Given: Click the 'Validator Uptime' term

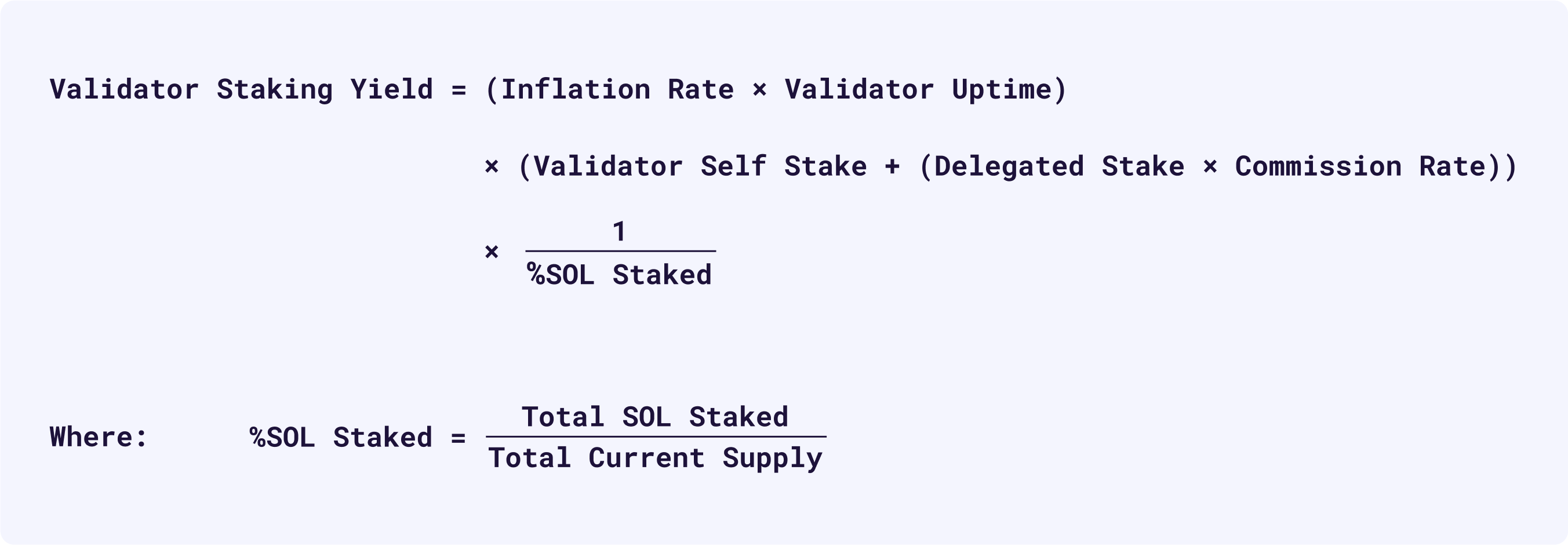Looking at the screenshot, I should [918, 89].
